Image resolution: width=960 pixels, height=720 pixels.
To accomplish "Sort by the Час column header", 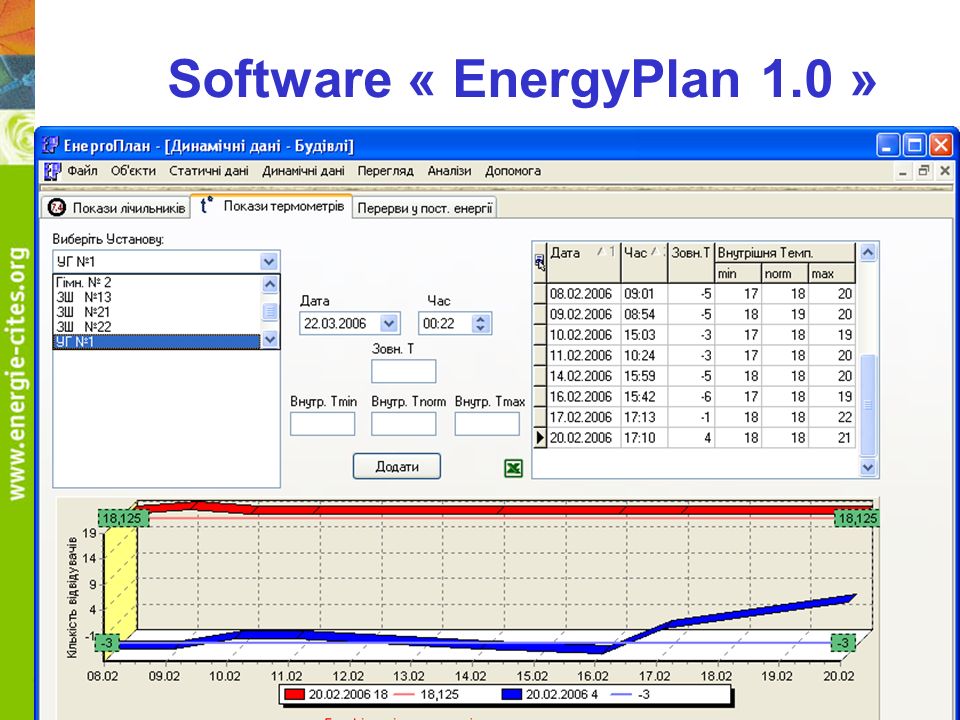I will (x=644, y=262).
